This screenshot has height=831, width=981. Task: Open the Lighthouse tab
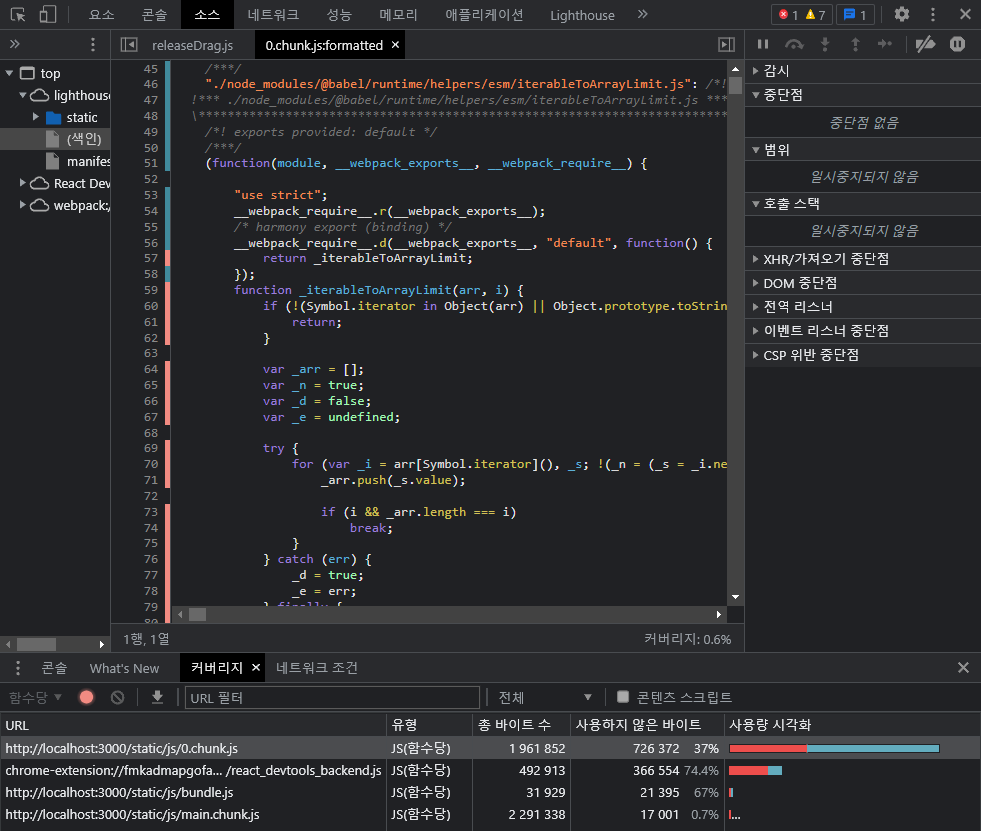click(x=582, y=14)
